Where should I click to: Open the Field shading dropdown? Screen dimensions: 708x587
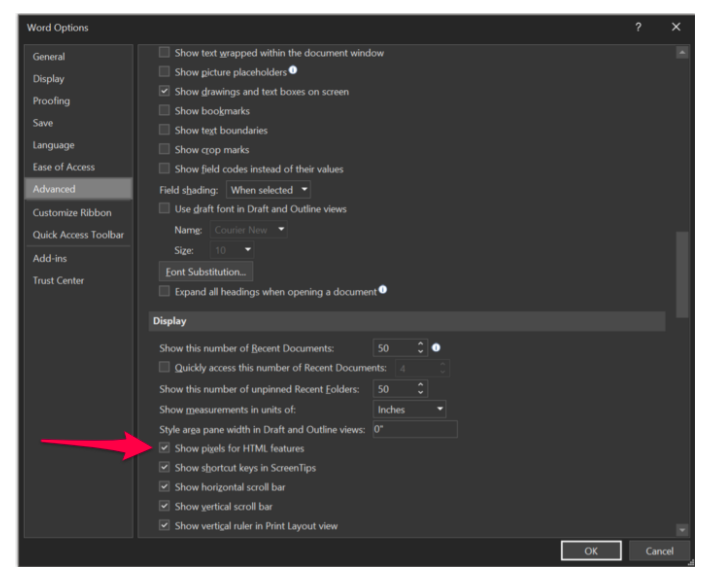268,190
